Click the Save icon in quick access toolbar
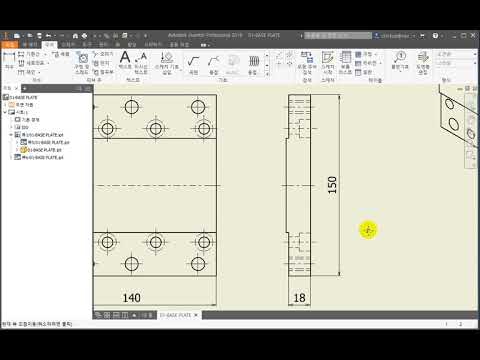480x360 pixels. [x=40, y=36]
